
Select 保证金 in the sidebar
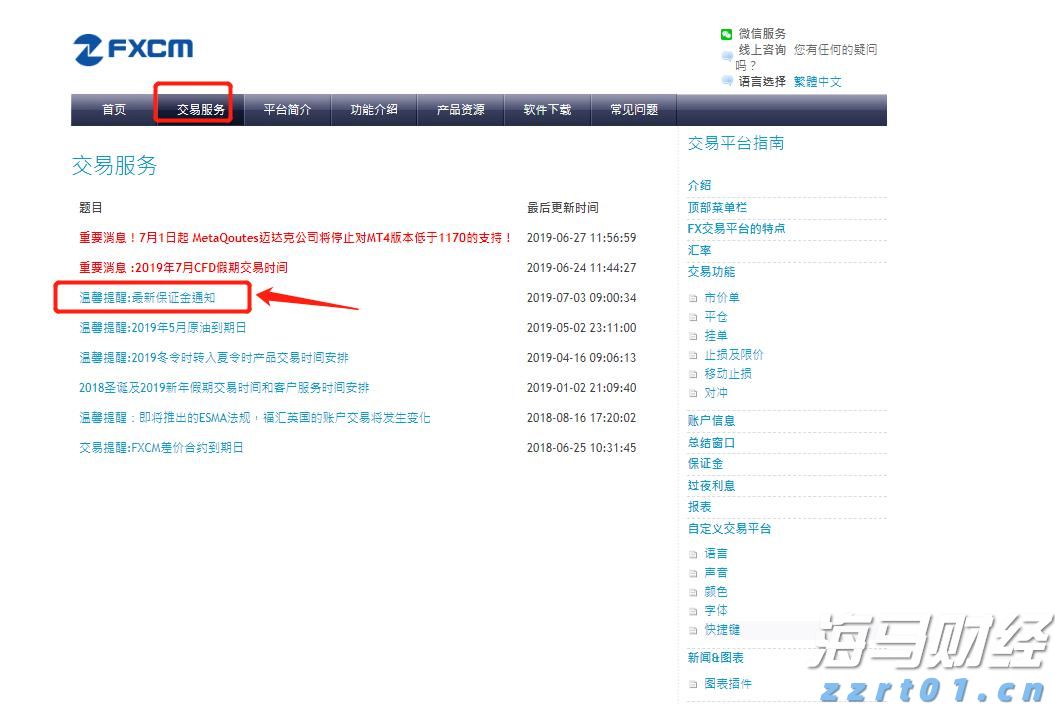pyautogui.click(x=704, y=463)
